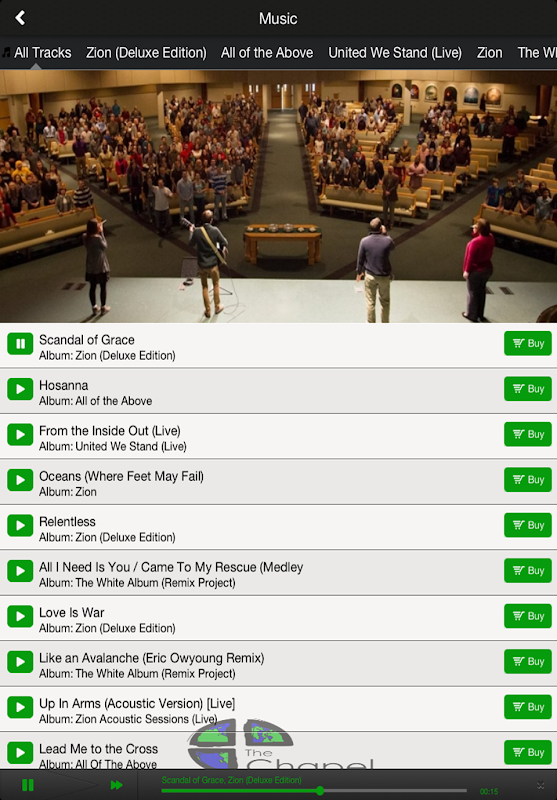Screen dimensions: 557x800
Task: Open the All of the Above tab
Action: [x=267, y=53]
